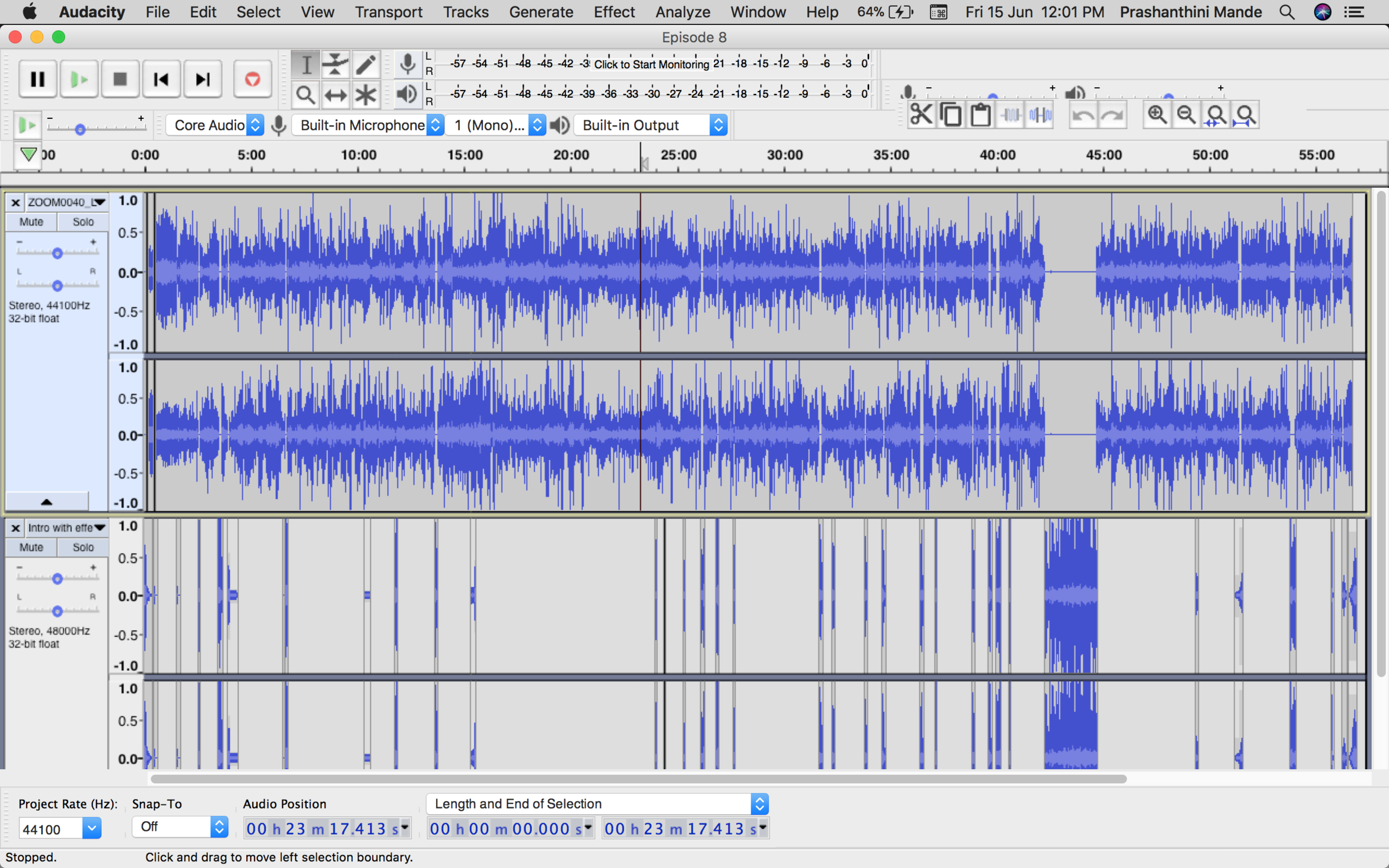1389x868 pixels.
Task: Open the Snap-To dropdown
Action: (179, 827)
